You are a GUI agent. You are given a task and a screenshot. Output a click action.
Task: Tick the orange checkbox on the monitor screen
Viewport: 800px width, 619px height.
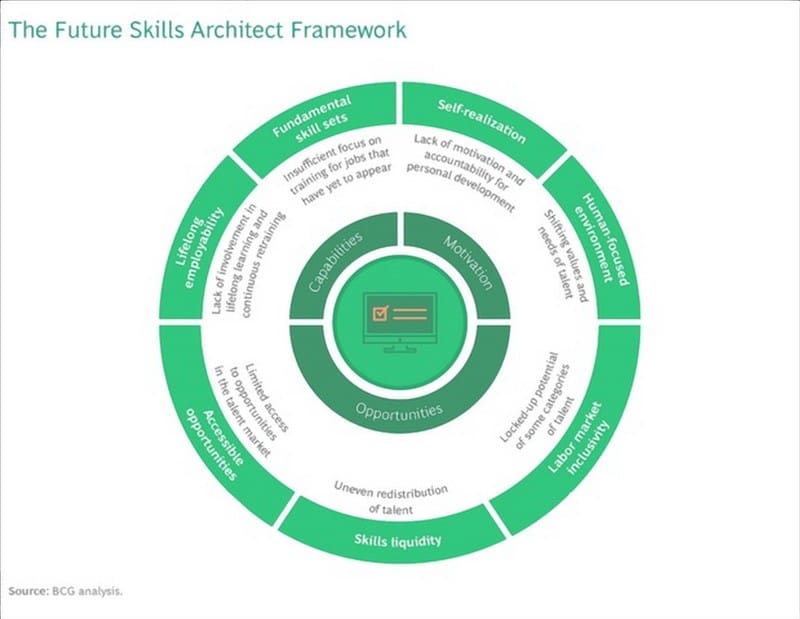click(381, 313)
